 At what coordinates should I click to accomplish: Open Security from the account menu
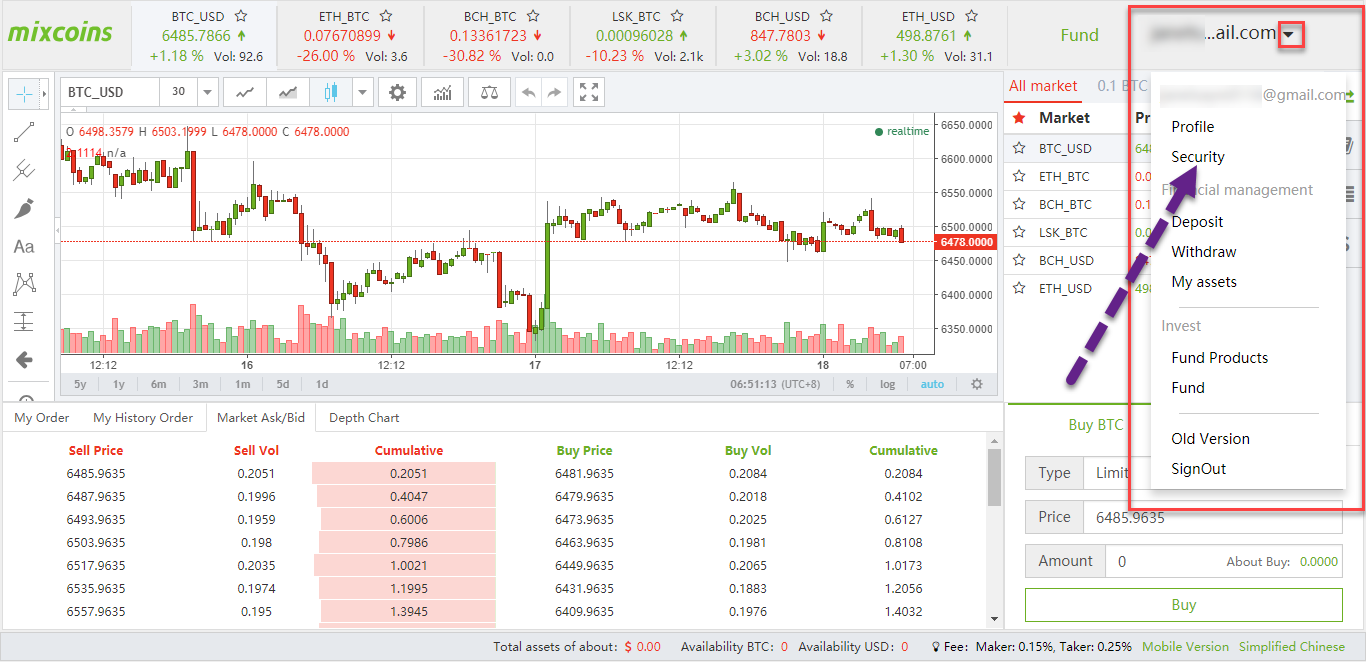click(1198, 157)
